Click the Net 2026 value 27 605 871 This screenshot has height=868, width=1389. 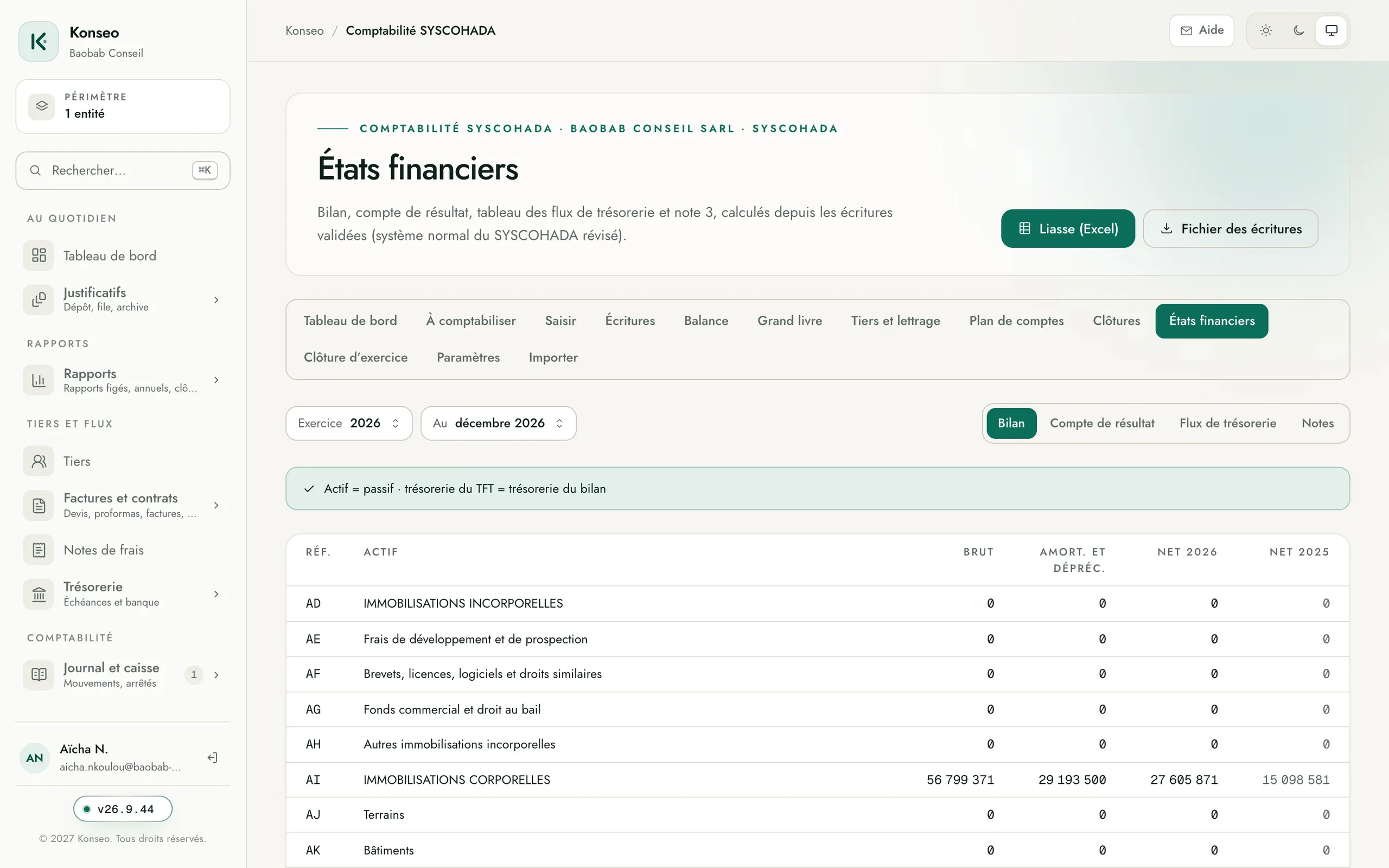tap(1183, 780)
